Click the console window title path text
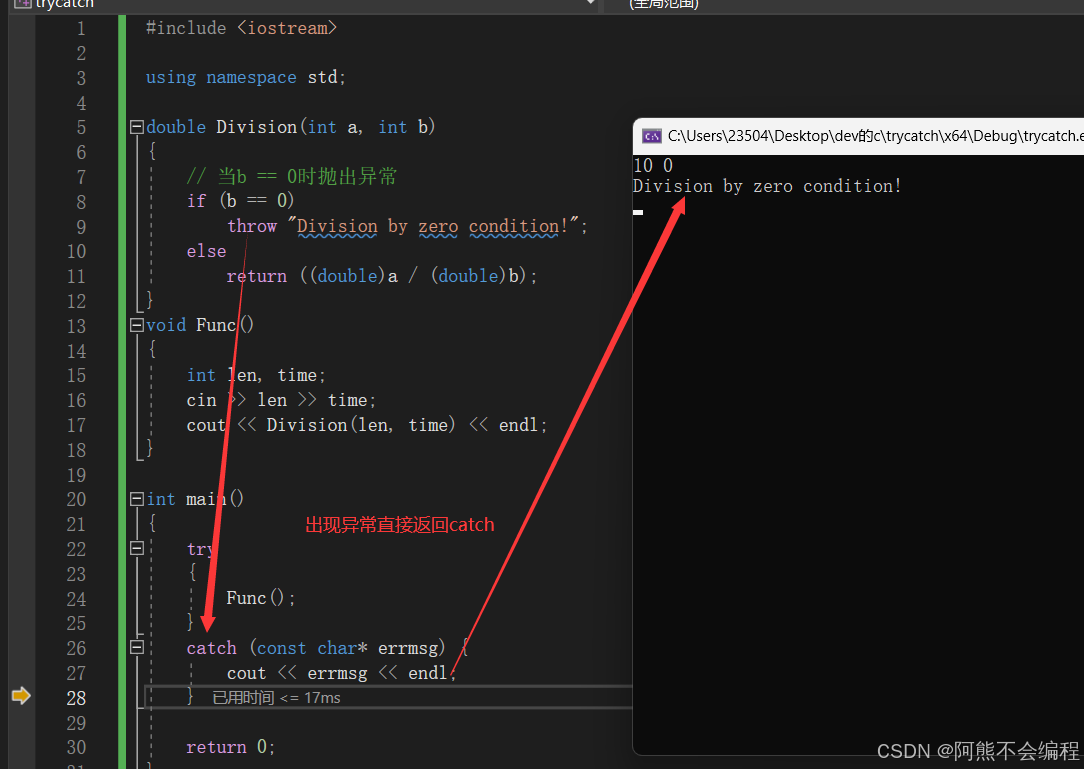1084x769 pixels. pyautogui.click(x=875, y=136)
